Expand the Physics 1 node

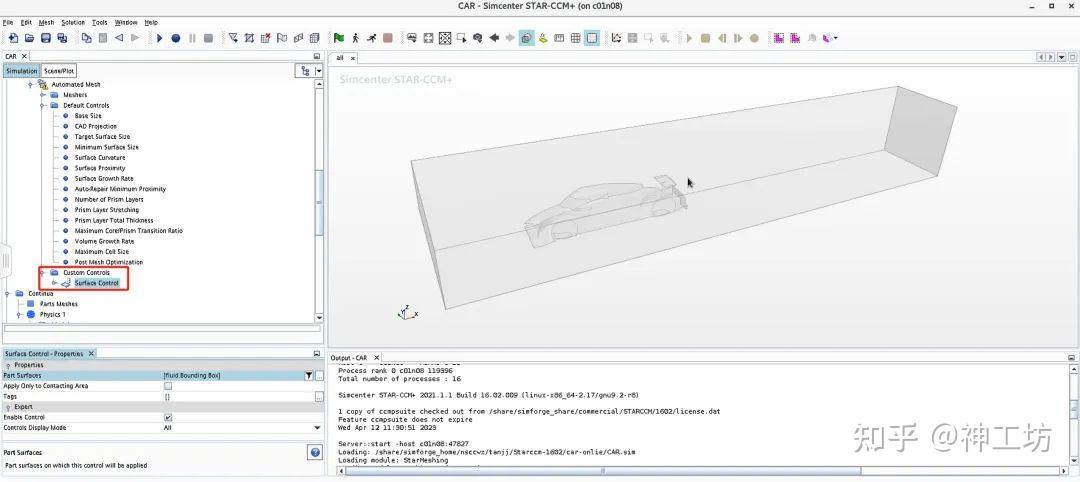[x=19, y=315]
